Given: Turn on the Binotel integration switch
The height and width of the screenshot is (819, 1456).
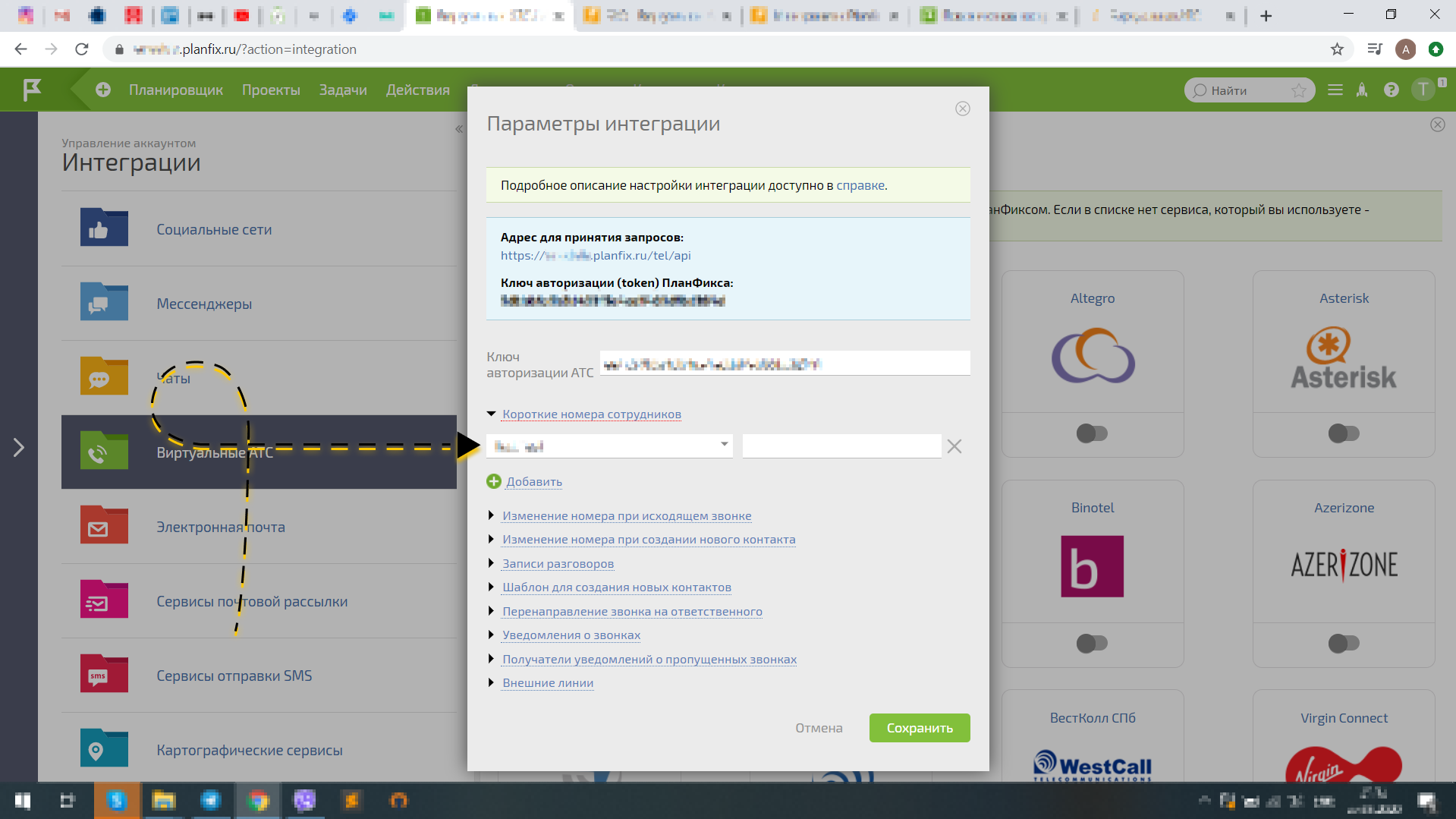Looking at the screenshot, I should click(x=1092, y=644).
